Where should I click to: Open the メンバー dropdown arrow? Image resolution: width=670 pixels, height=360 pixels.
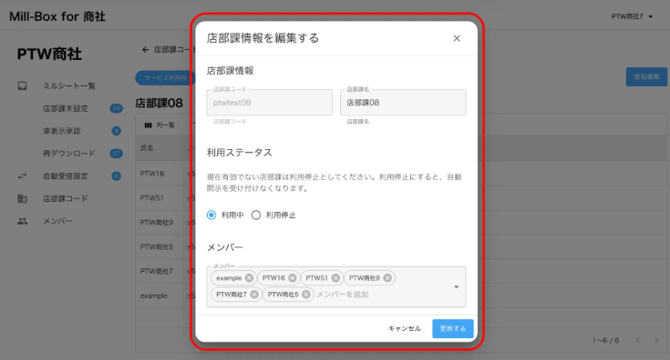coord(456,287)
